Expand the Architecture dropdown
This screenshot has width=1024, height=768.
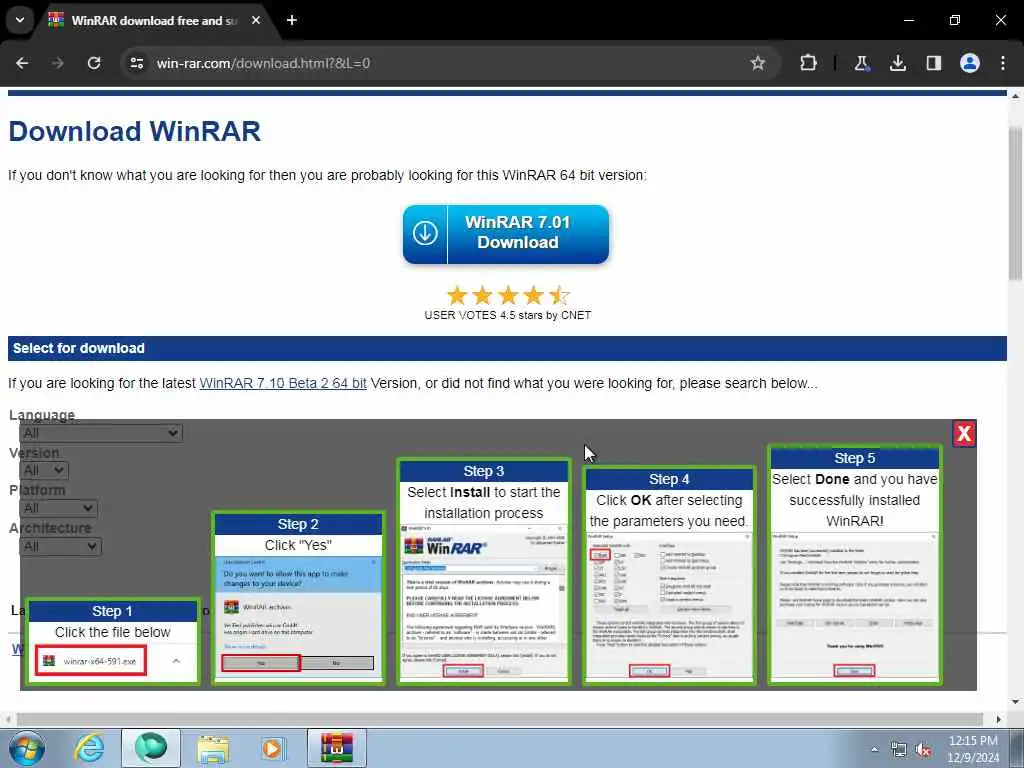tap(59, 546)
